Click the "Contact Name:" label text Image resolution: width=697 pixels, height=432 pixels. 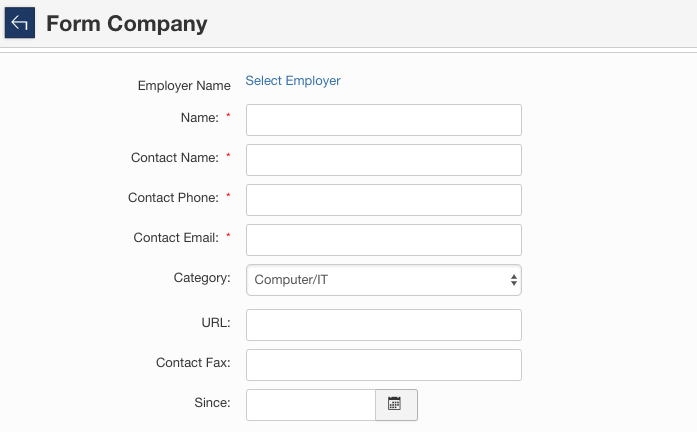click(x=174, y=158)
